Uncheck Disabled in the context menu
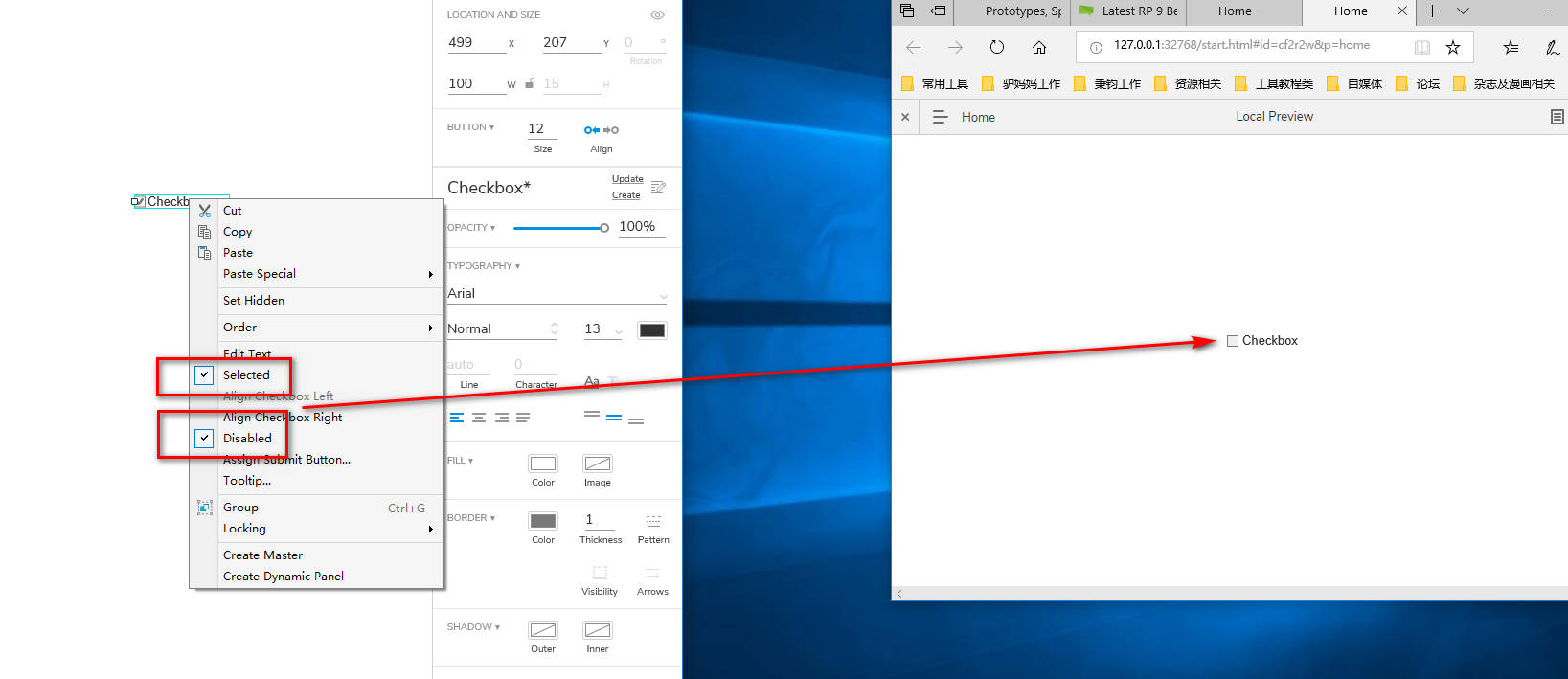 pyautogui.click(x=204, y=439)
